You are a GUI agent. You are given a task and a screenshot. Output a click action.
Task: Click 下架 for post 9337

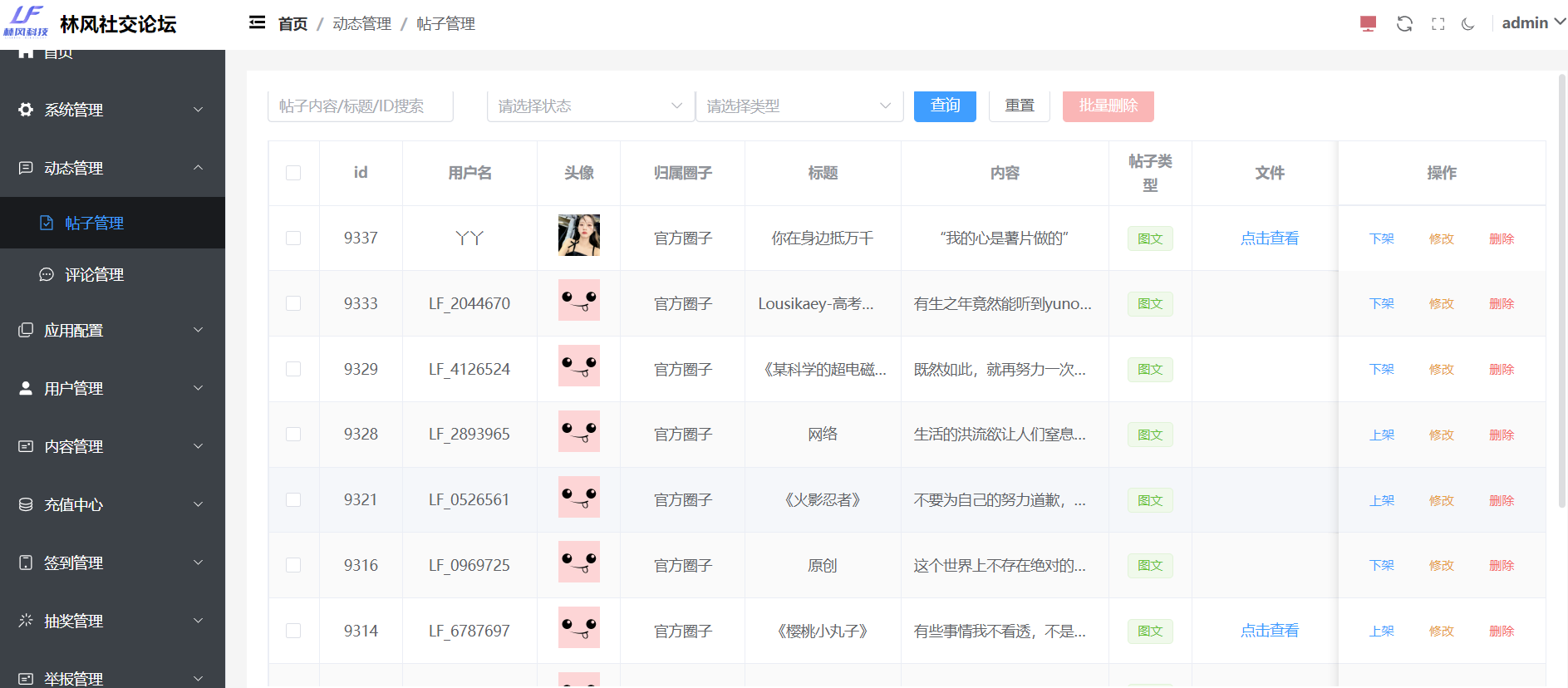click(1382, 238)
